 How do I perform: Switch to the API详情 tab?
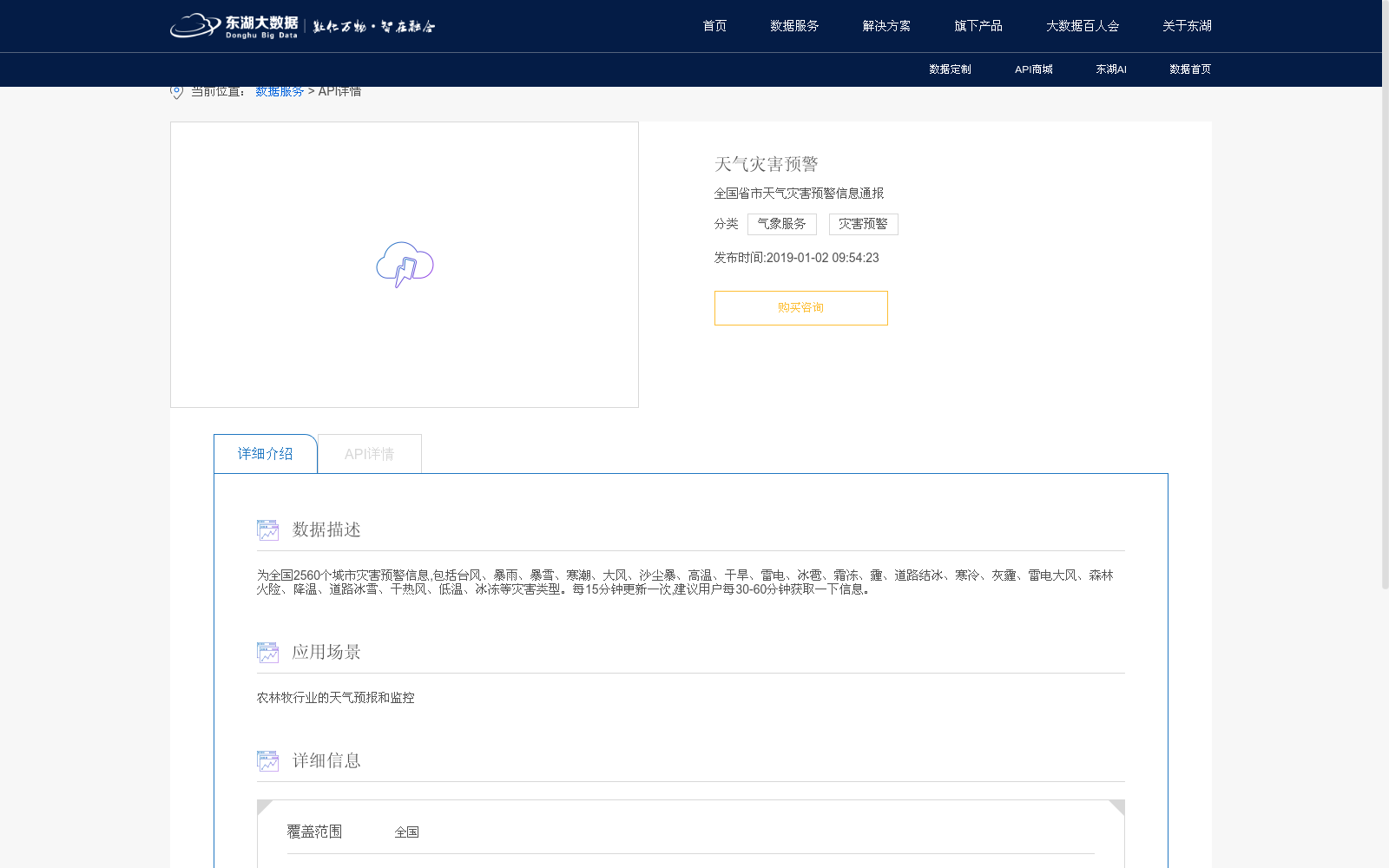tap(370, 454)
